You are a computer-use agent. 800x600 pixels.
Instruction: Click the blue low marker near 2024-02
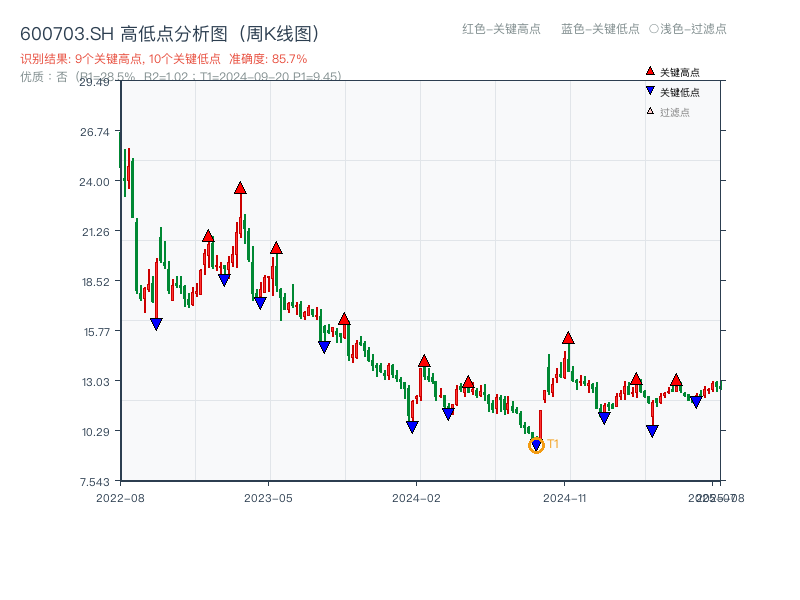411,427
